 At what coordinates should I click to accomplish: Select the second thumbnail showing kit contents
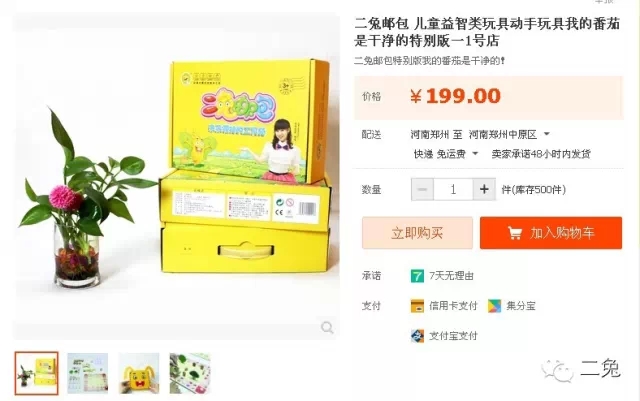click(88, 373)
